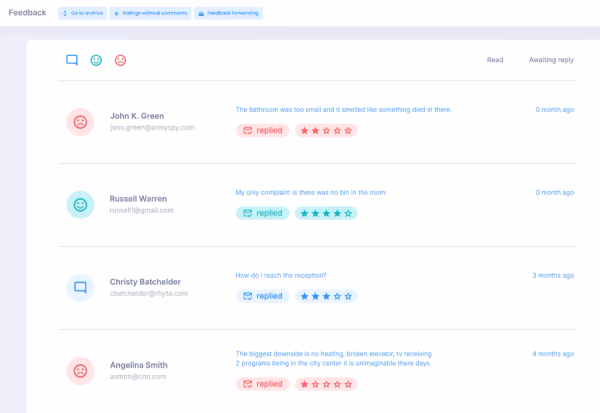The height and width of the screenshot is (413, 600).
Task: Select the Read filter
Action: pyautogui.click(x=495, y=60)
